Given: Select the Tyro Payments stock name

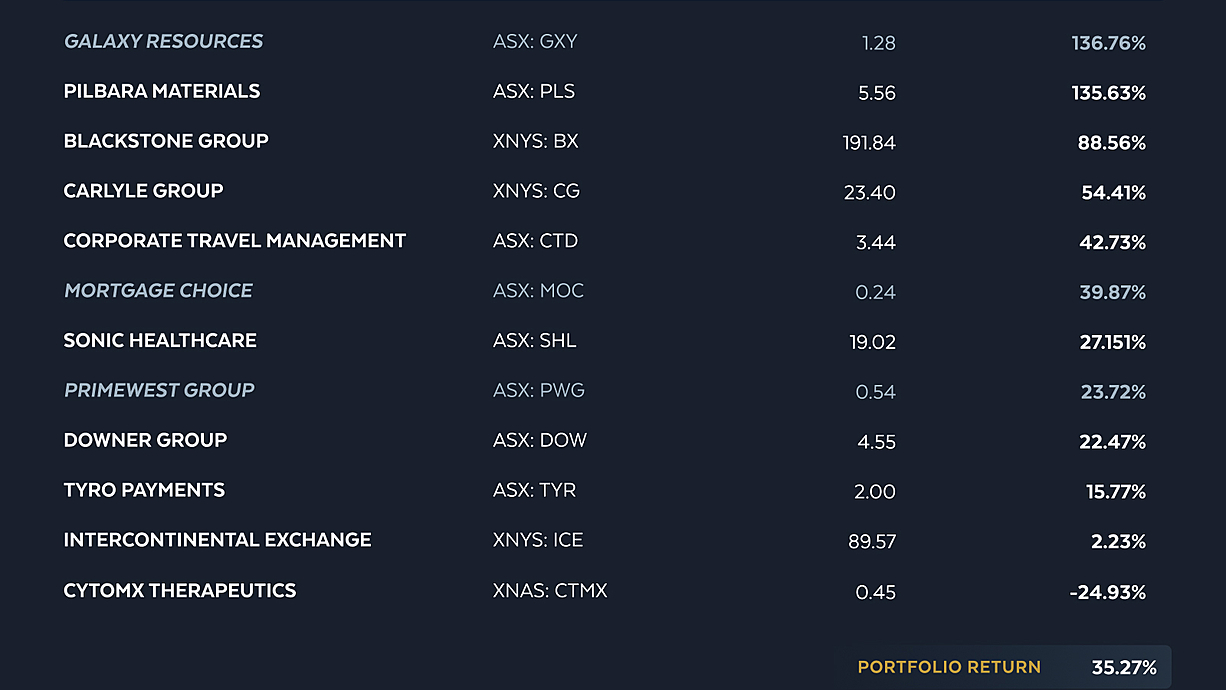Looking at the screenshot, I should click(x=144, y=490).
